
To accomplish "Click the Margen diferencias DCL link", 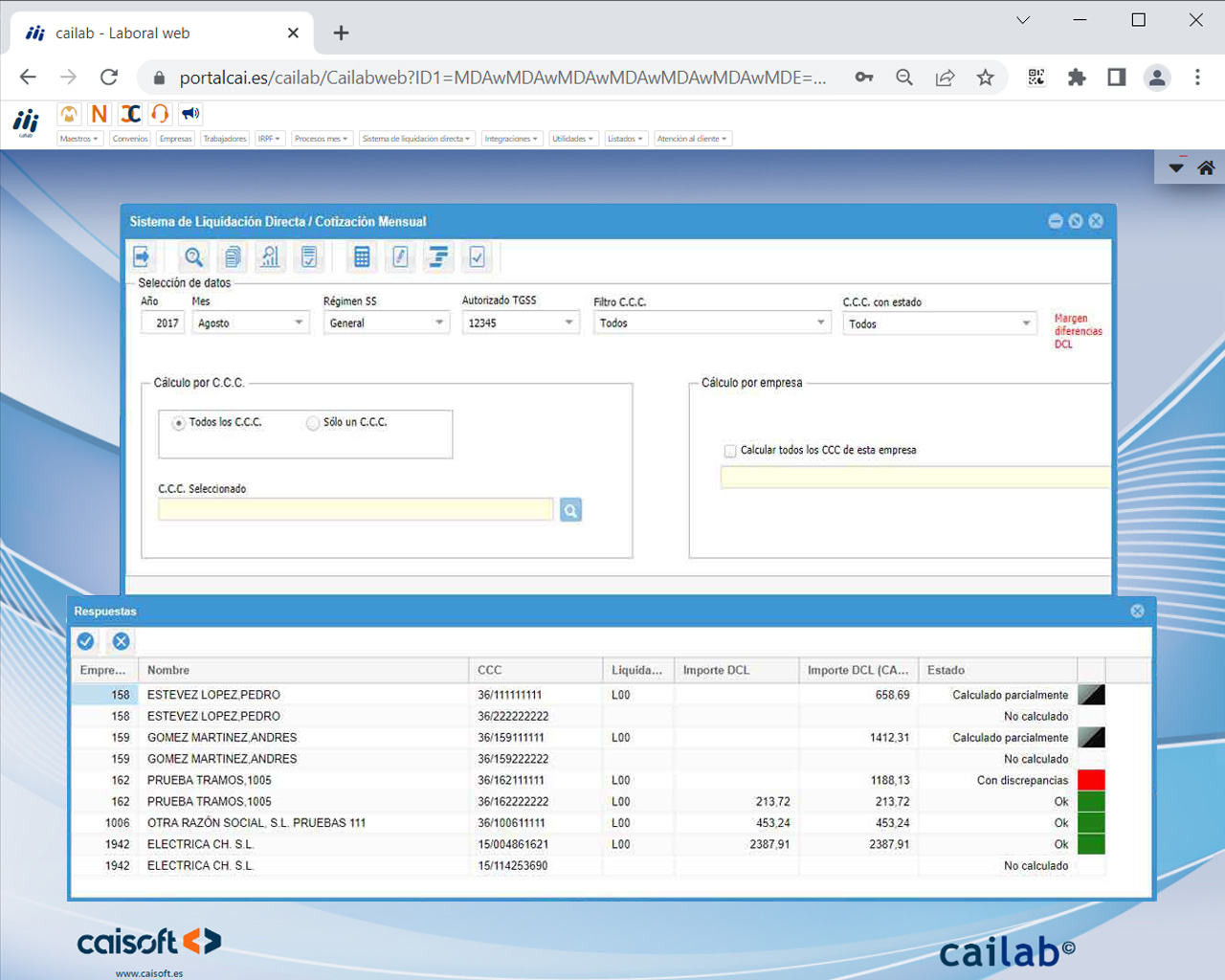I will [1078, 331].
